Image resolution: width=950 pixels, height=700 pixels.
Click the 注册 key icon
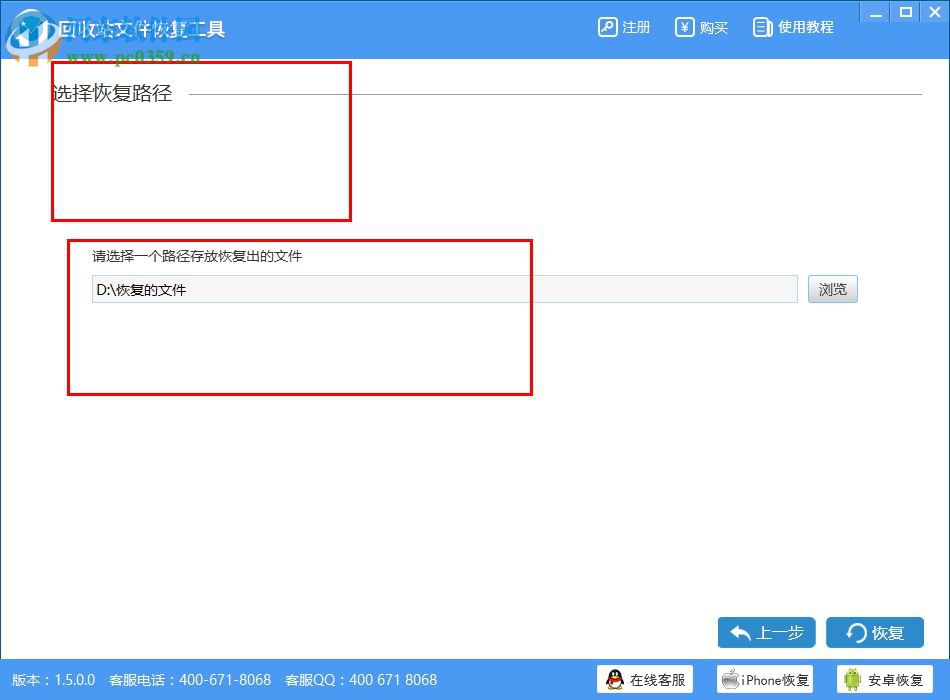coord(607,27)
